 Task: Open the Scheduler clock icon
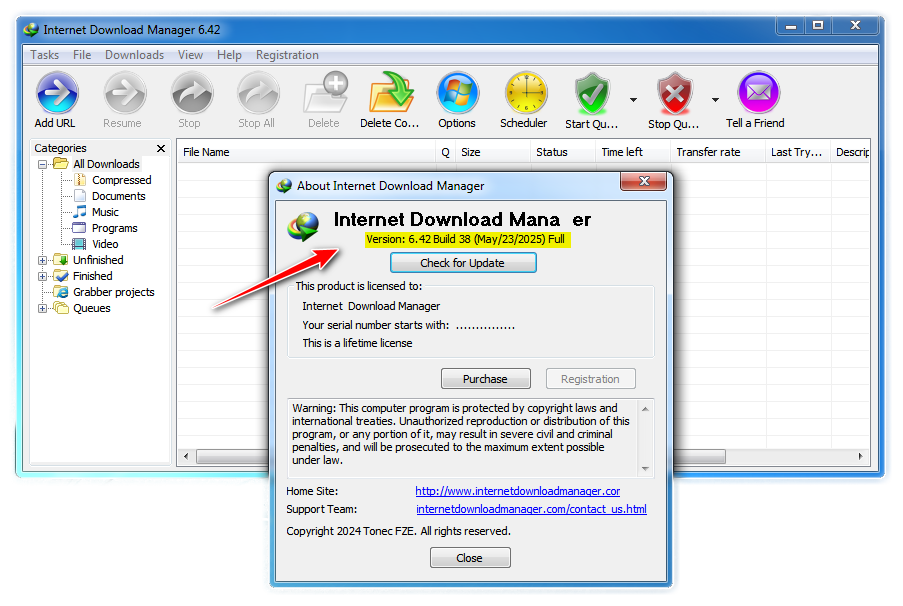525,93
